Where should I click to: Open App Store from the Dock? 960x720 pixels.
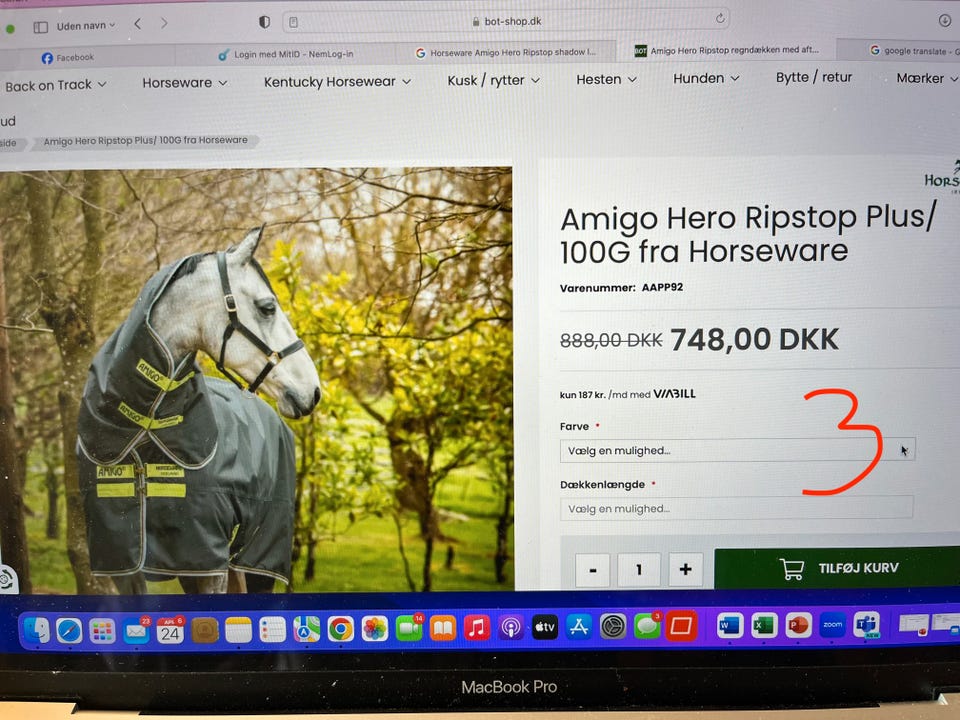click(x=579, y=626)
